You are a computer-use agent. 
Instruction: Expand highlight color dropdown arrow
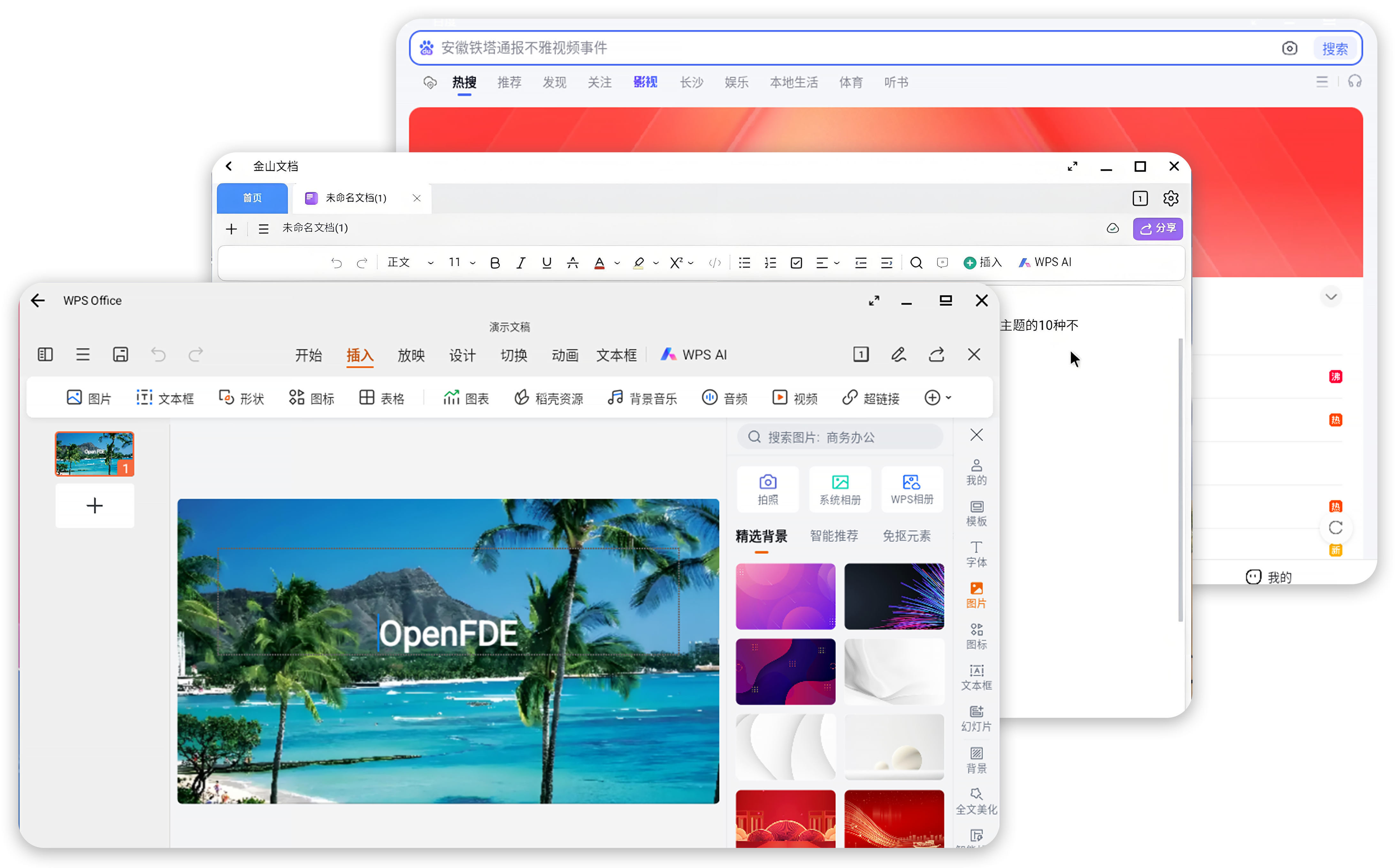point(656,263)
